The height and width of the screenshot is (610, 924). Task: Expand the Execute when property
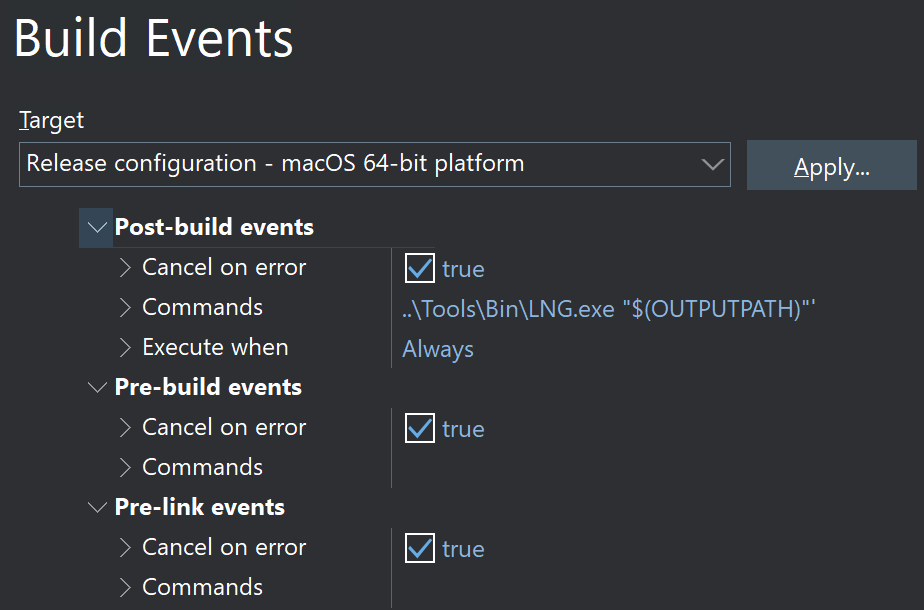pos(125,348)
